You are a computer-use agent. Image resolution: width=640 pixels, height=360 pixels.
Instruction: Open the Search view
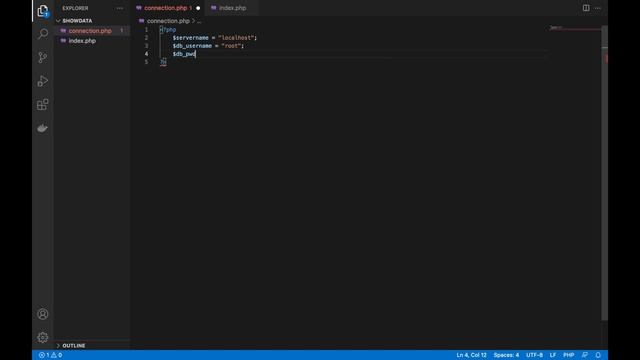point(42,34)
